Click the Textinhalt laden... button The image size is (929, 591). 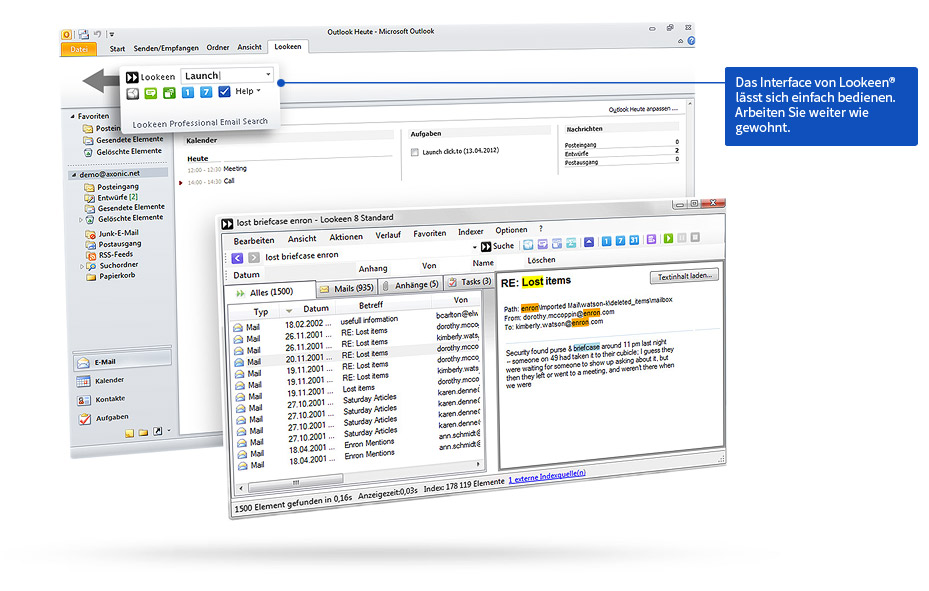point(685,276)
